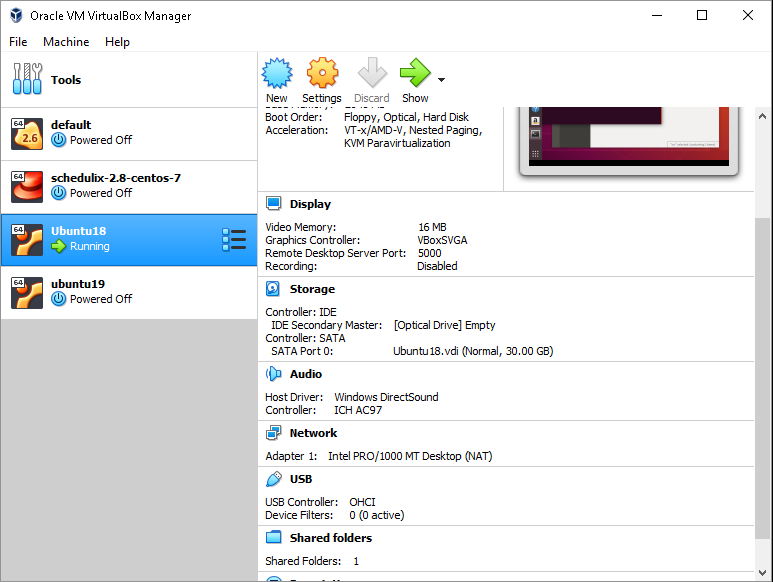Click the VBoxSVGA graphics controller value
Screen dimensions: 773x582
442,240
